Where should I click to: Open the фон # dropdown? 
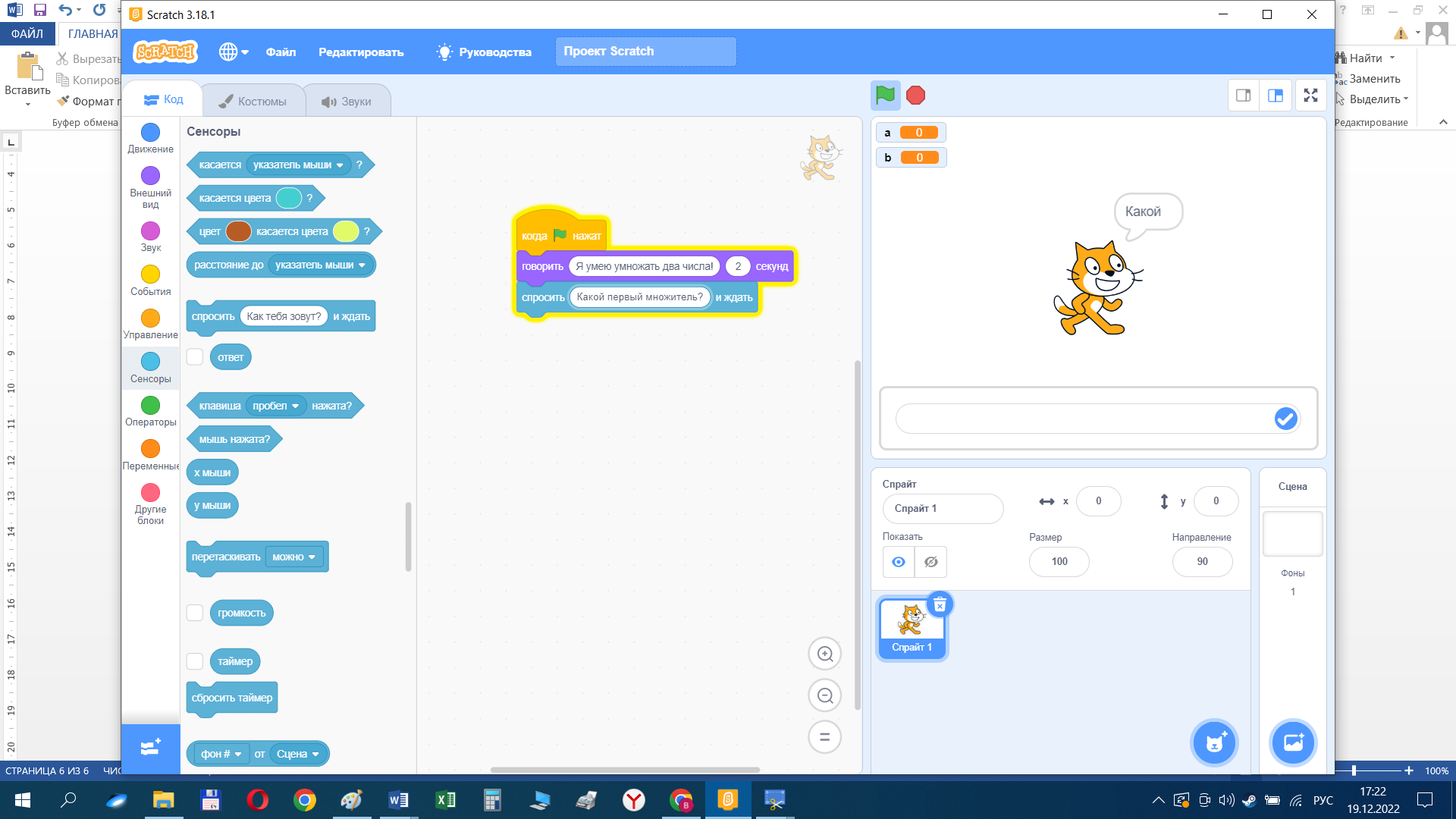click(x=221, y=754)
